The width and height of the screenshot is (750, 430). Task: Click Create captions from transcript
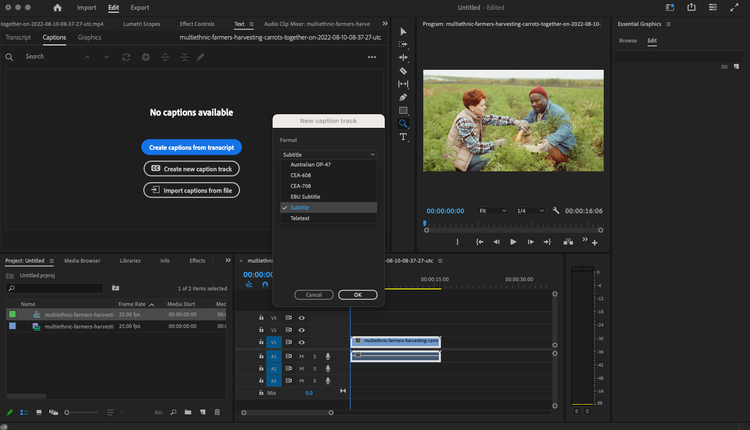[191, 147]
